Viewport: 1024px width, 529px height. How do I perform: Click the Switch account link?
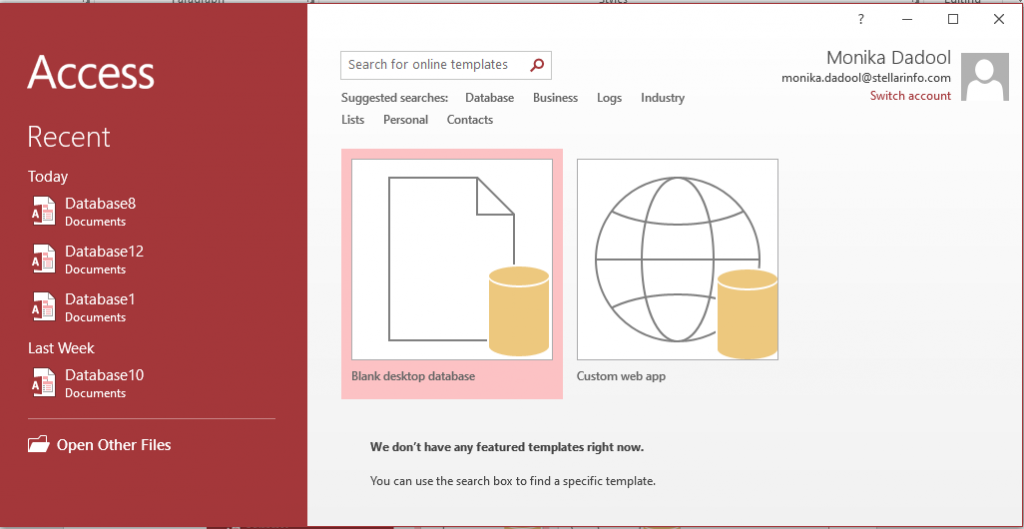[x=910, y=96]
